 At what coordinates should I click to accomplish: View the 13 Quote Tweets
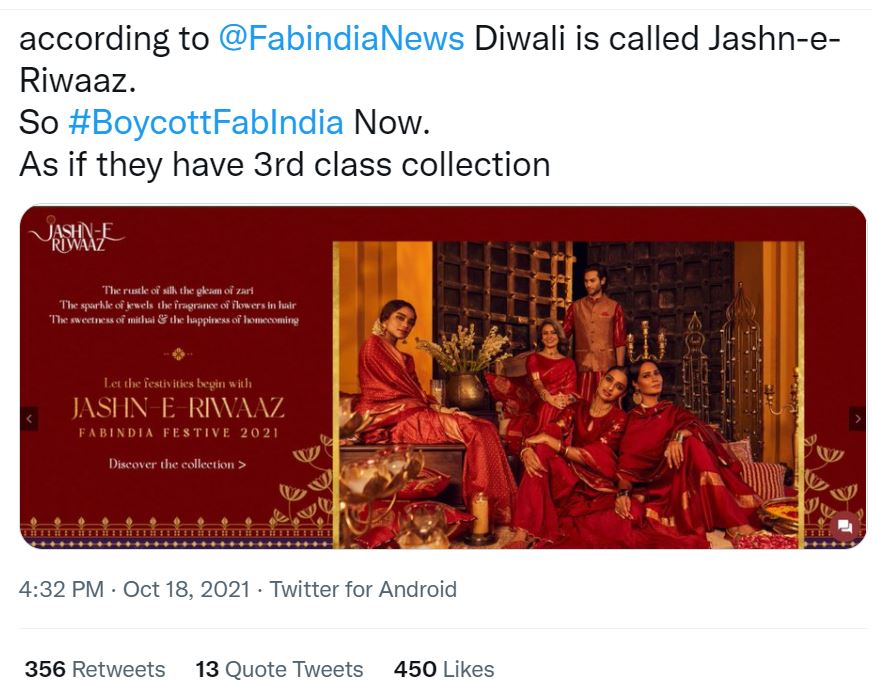tap(279, 668)
